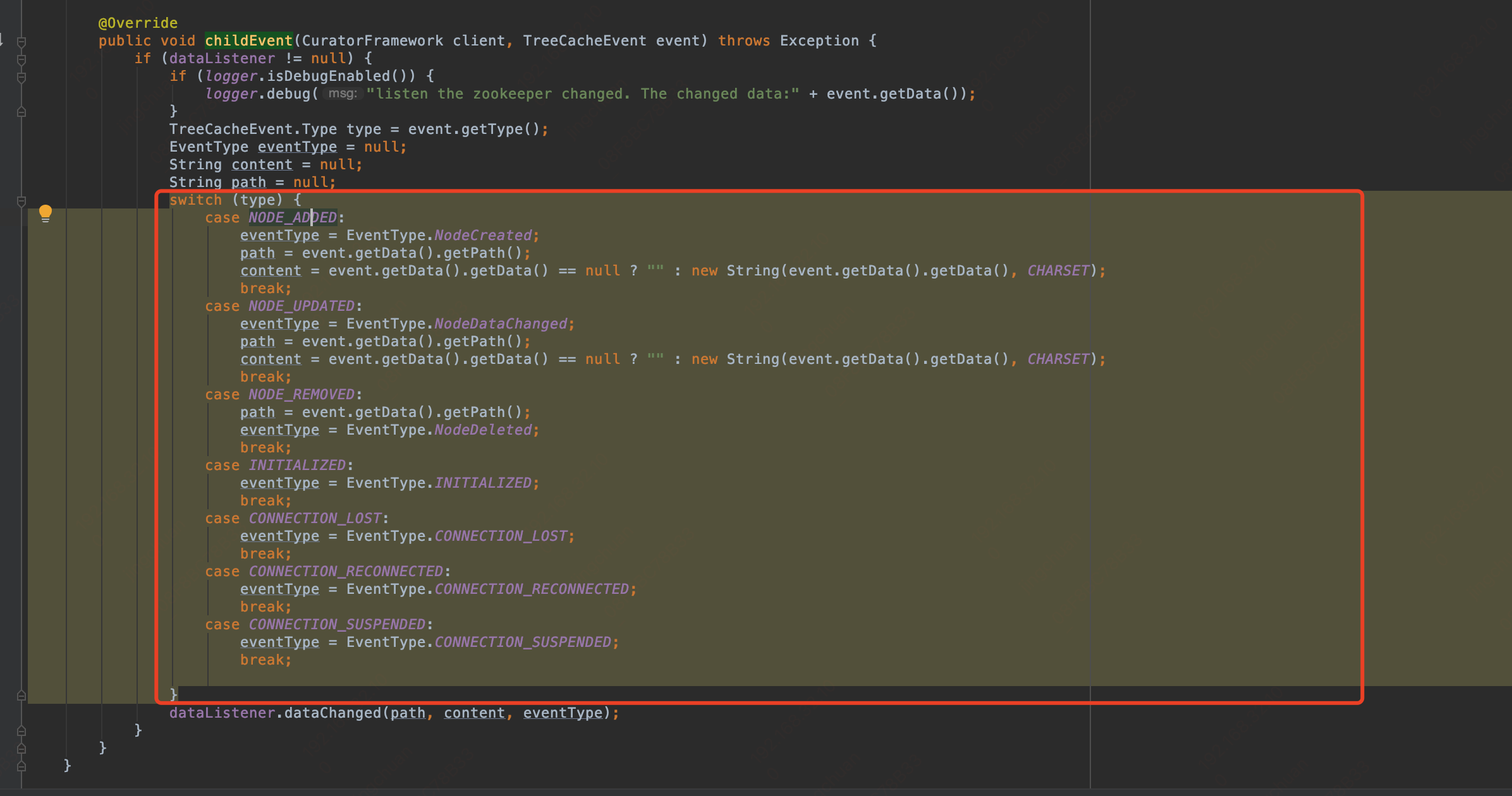Collapse the dataListener if-block fold marker
1512x796 pixels.
pyautogui.click(x=21, y=59)
